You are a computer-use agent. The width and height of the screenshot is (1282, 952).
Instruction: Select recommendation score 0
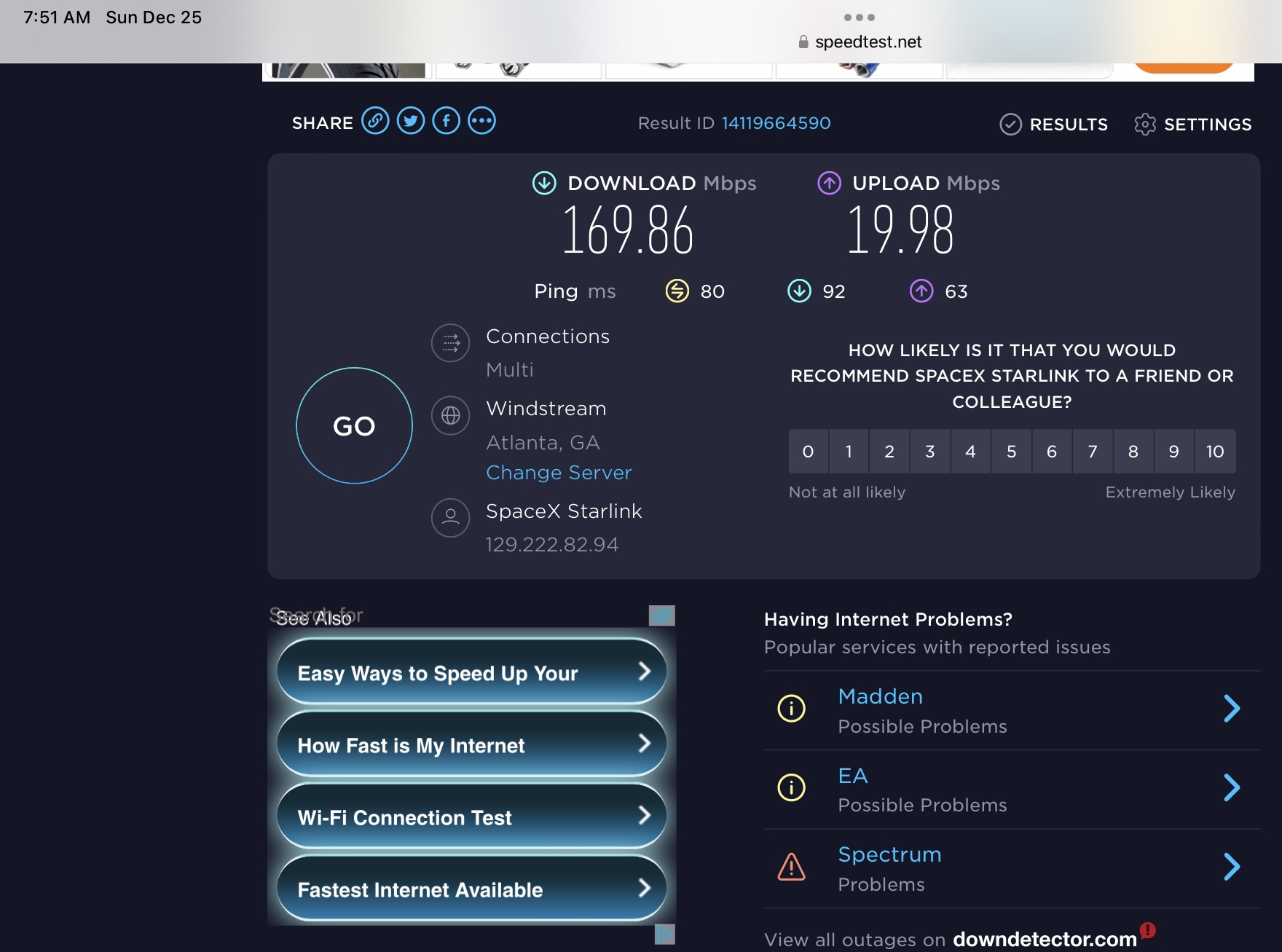(808, 452)
